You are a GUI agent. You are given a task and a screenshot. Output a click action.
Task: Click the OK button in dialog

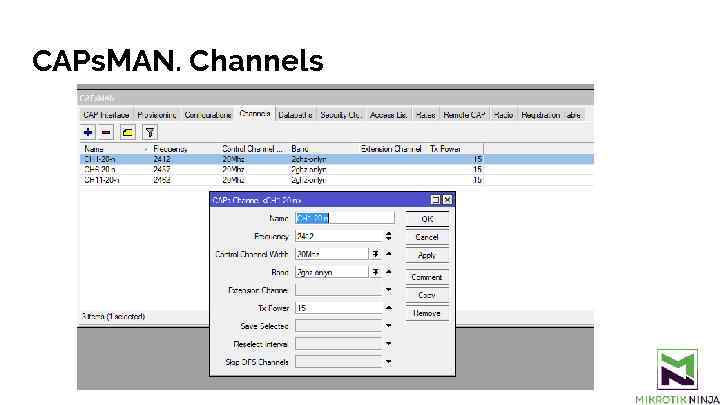pos(427,219)
